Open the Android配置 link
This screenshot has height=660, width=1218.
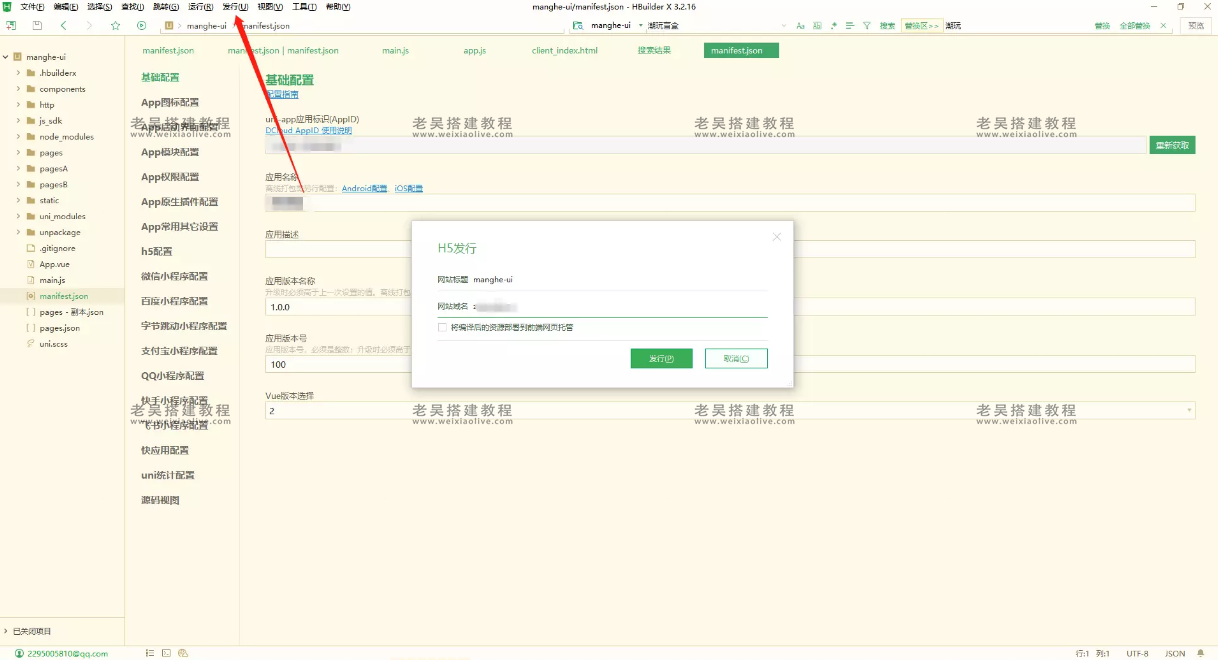(364, 188)
